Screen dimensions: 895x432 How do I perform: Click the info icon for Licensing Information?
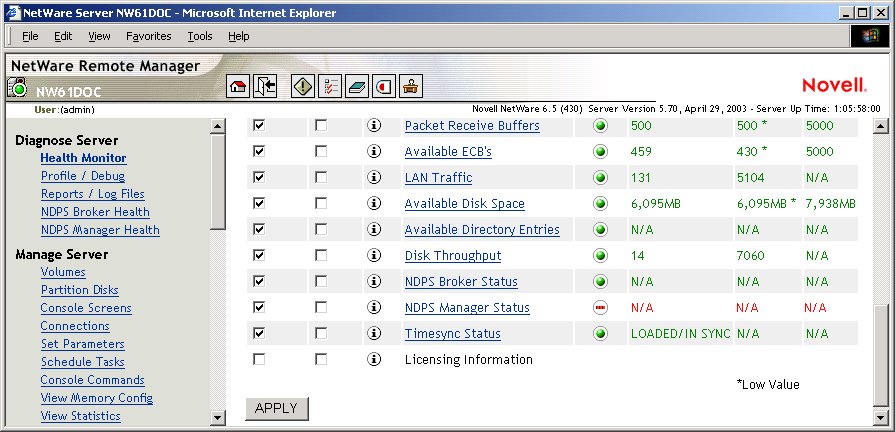coord(374,360)
